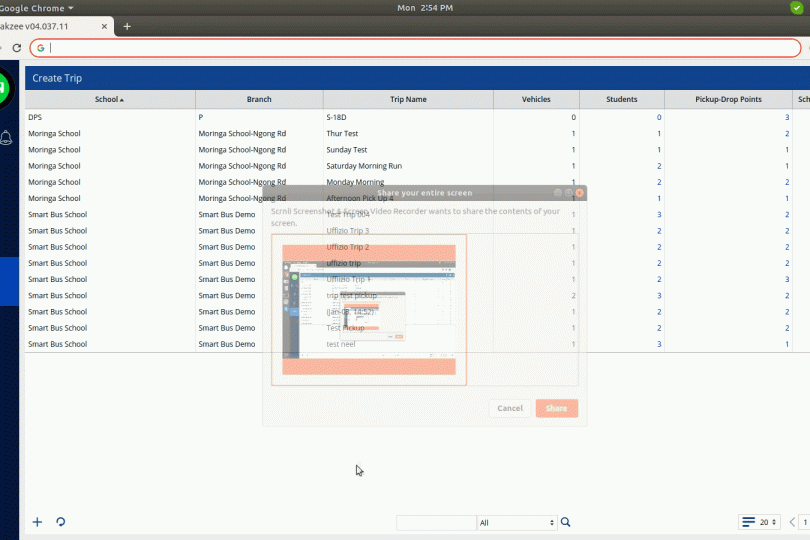The width and height of the screenshot is (810, 540).
Task: Select the entire screen preview thumbnail
Action: click(369, 309)
